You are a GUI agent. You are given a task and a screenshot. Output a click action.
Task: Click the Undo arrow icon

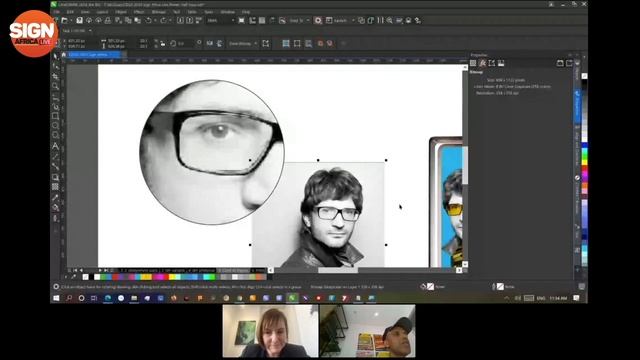click(149, 20)
